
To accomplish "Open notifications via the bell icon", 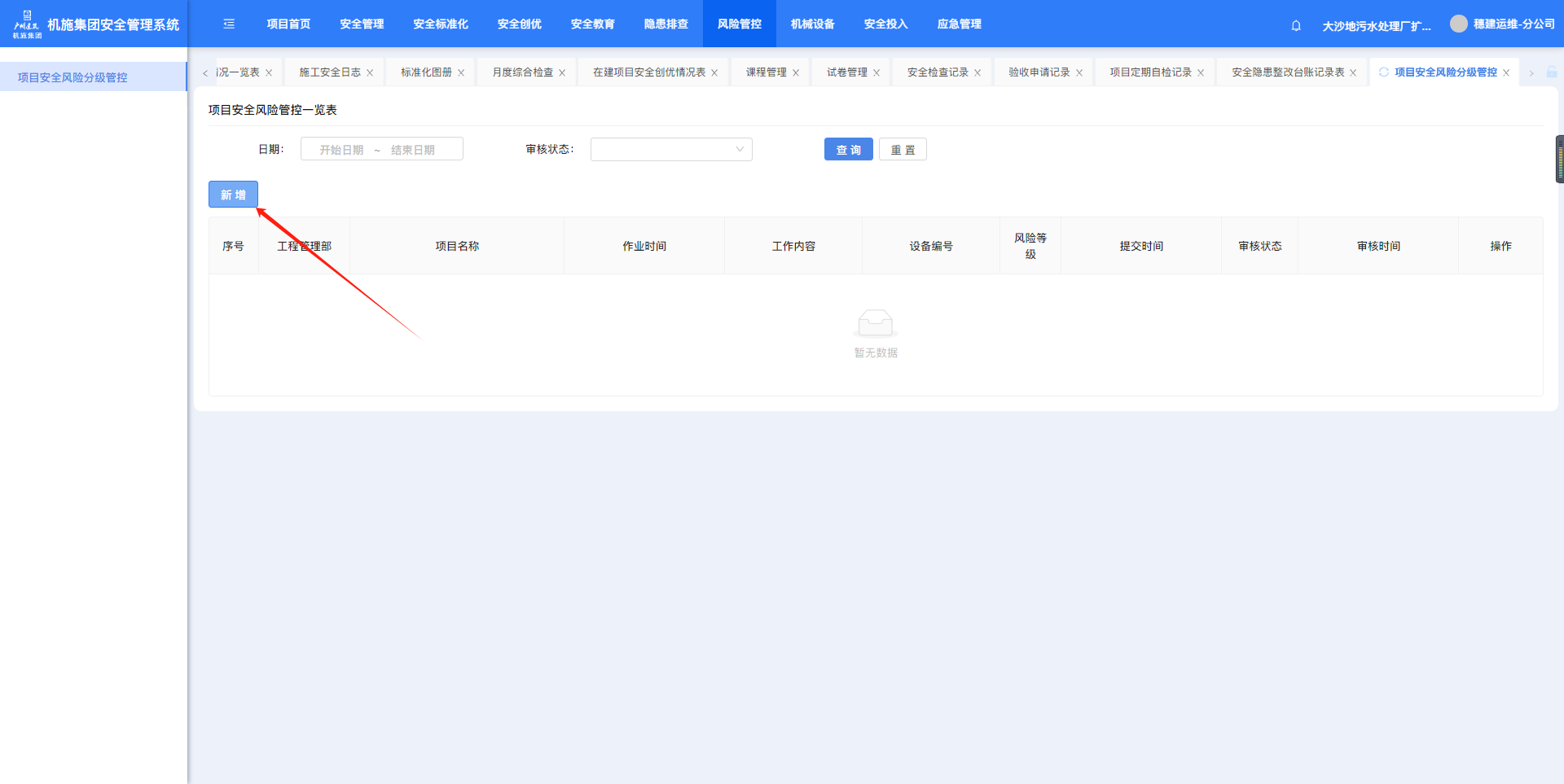I will 1296,25.
